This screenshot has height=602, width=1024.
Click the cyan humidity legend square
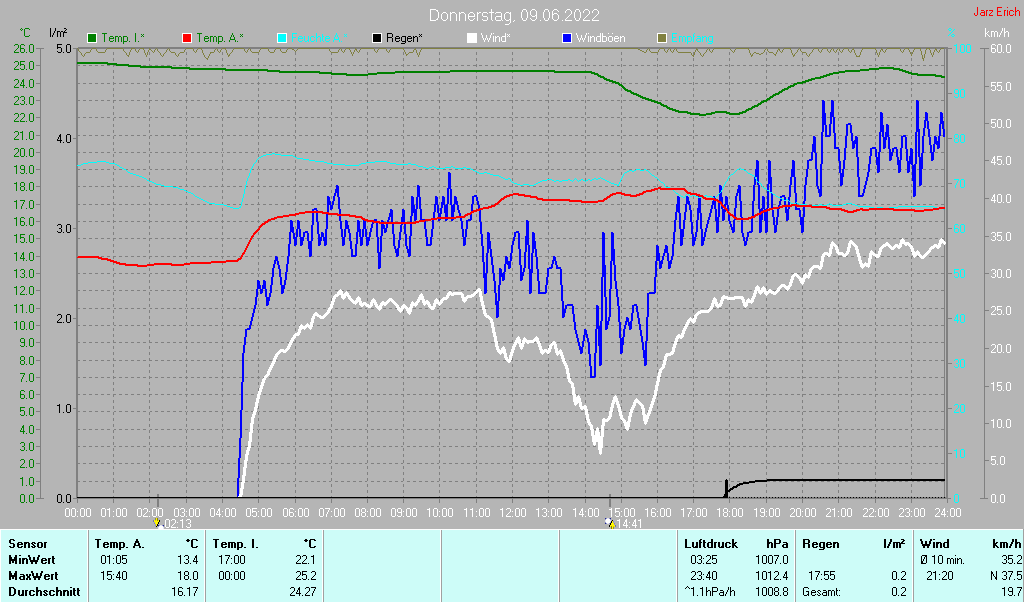pyautogui.click(x=281, y=38)
